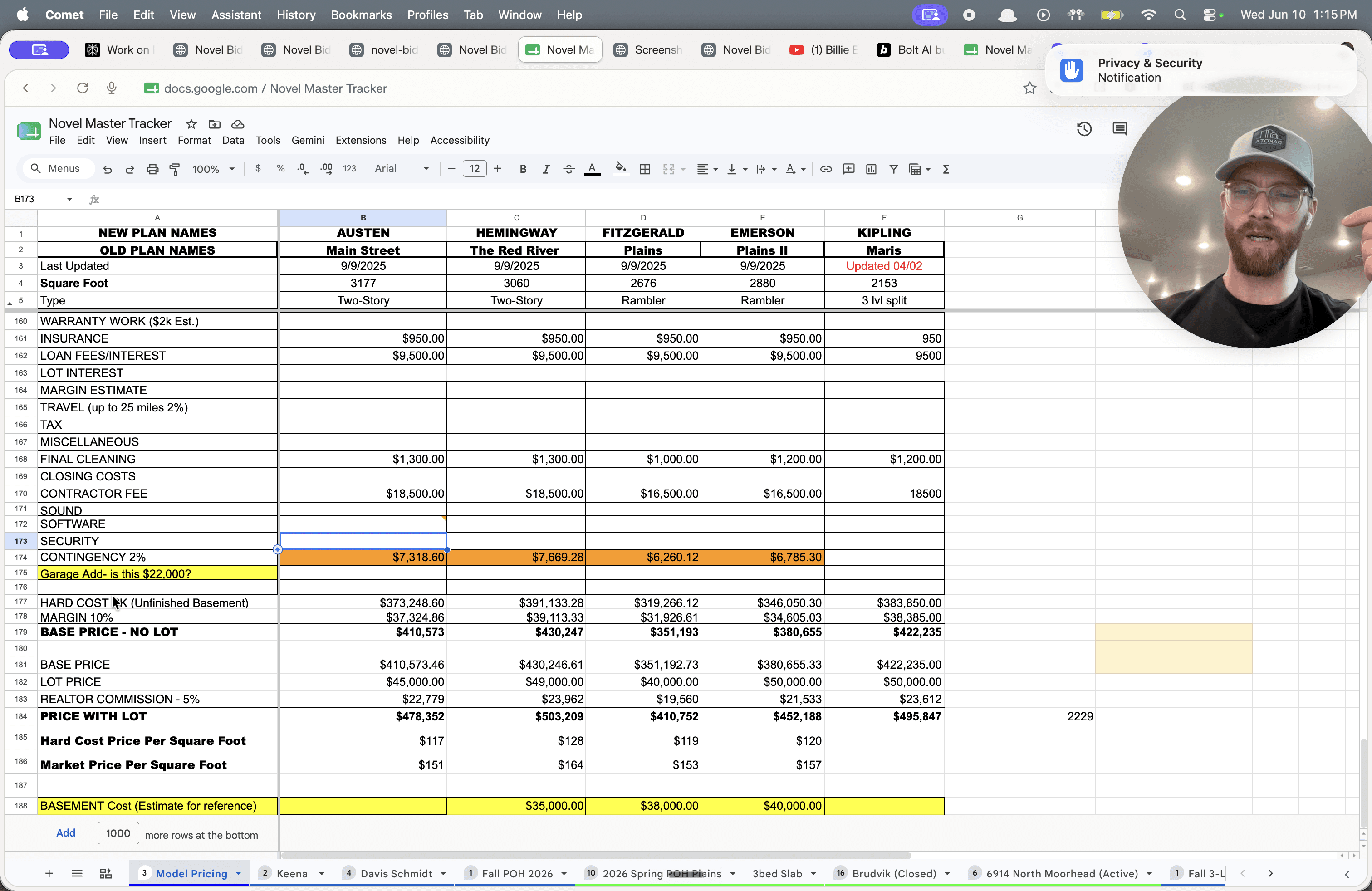Click the rows count field showing 1000
The height and width of the screenshot is (891, 1372).
(x=118, y=833)
